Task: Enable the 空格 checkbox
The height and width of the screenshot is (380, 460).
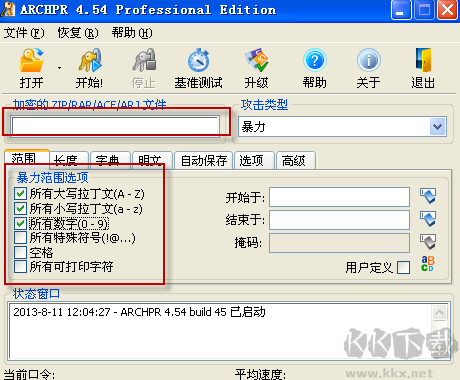Action: click(x=20, y=252)
